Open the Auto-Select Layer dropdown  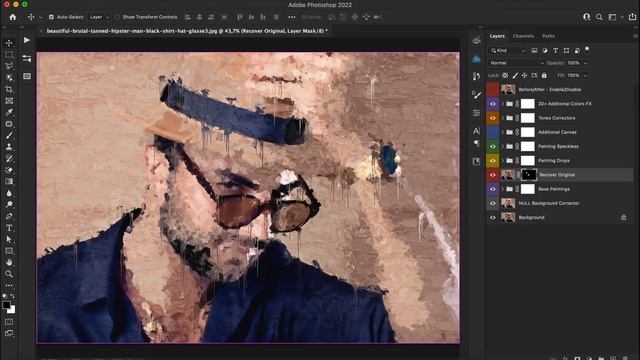[100, 17]
